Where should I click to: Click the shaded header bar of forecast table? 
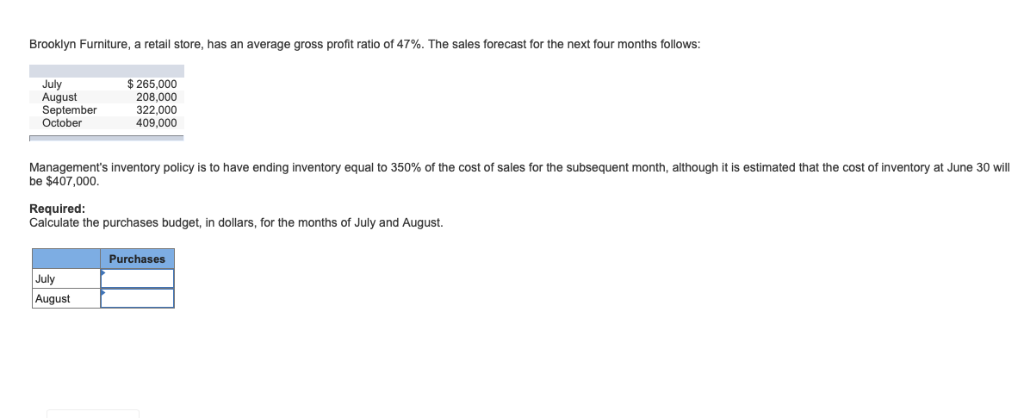106,71
